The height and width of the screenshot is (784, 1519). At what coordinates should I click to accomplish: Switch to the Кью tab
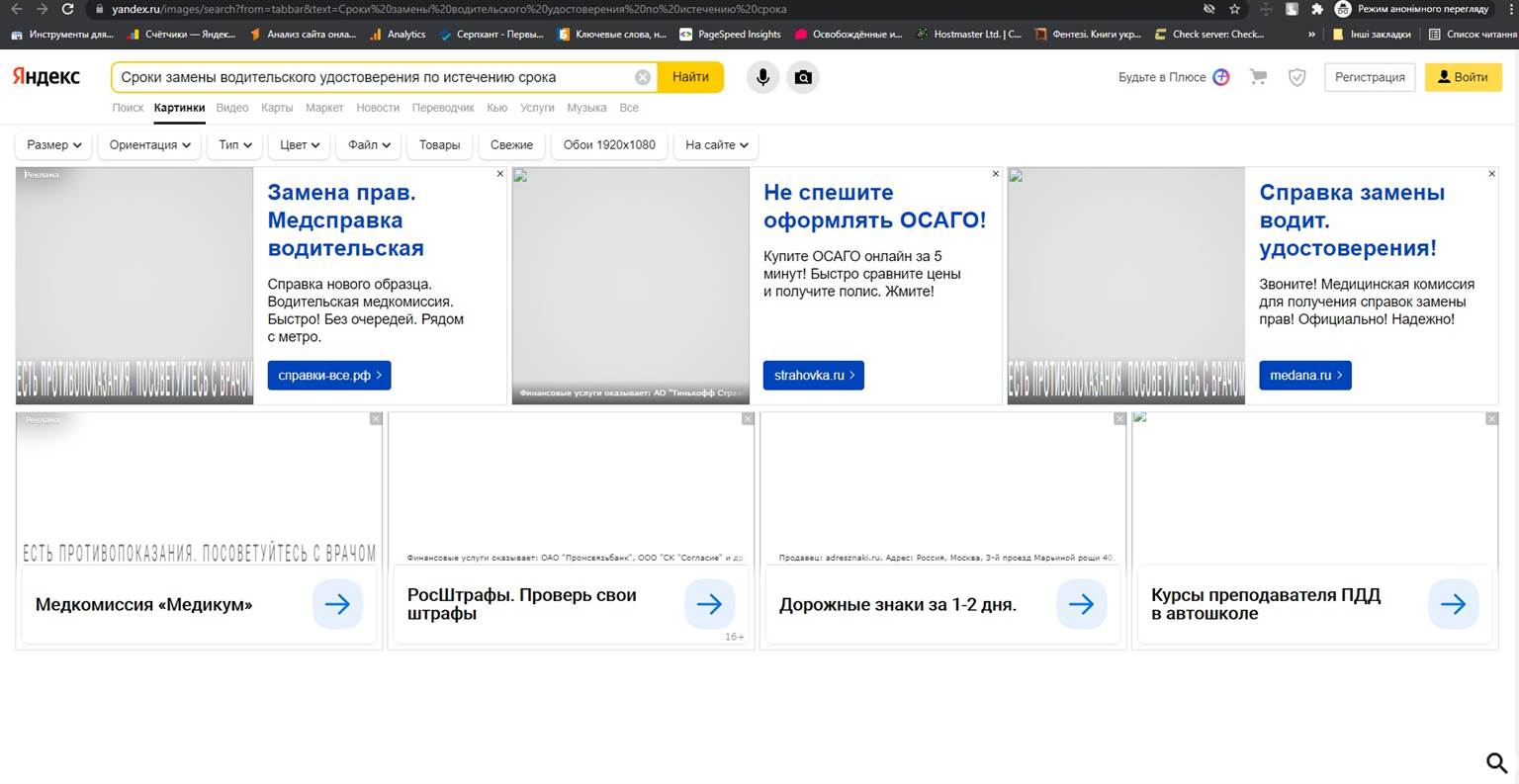pos(497,108)
